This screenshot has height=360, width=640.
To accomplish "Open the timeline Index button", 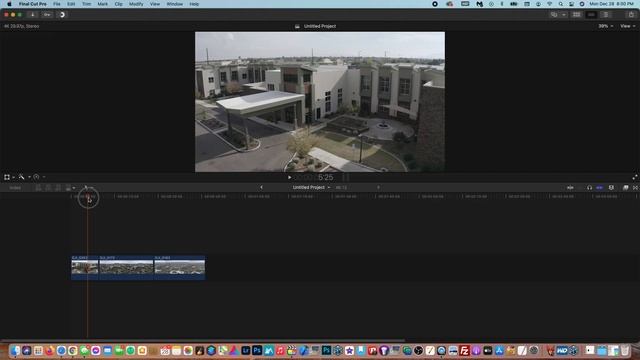I will [15, 188].
